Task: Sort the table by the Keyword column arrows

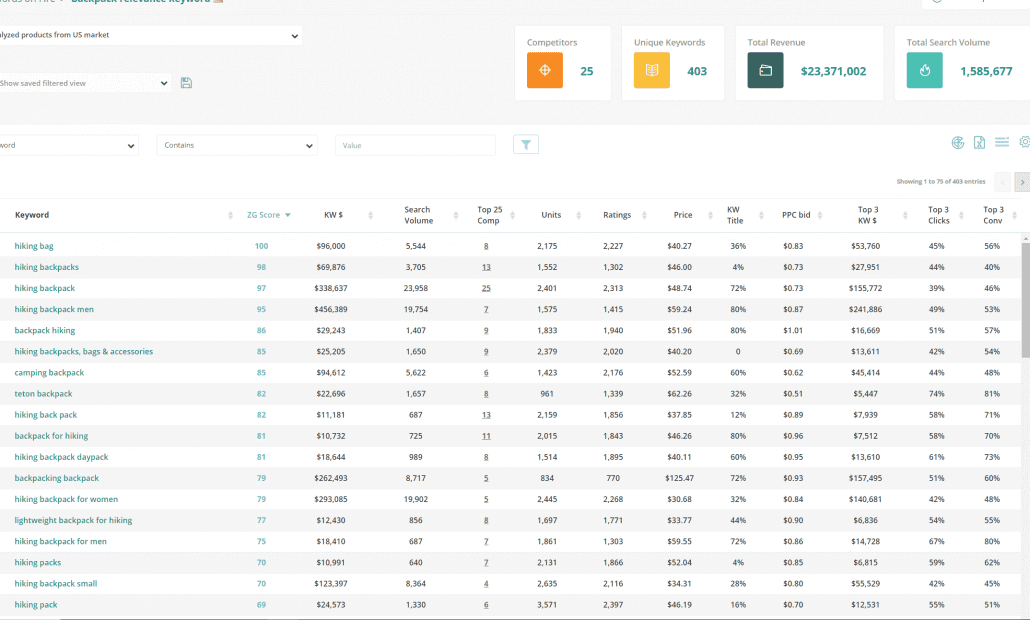Action: point(230,215)
